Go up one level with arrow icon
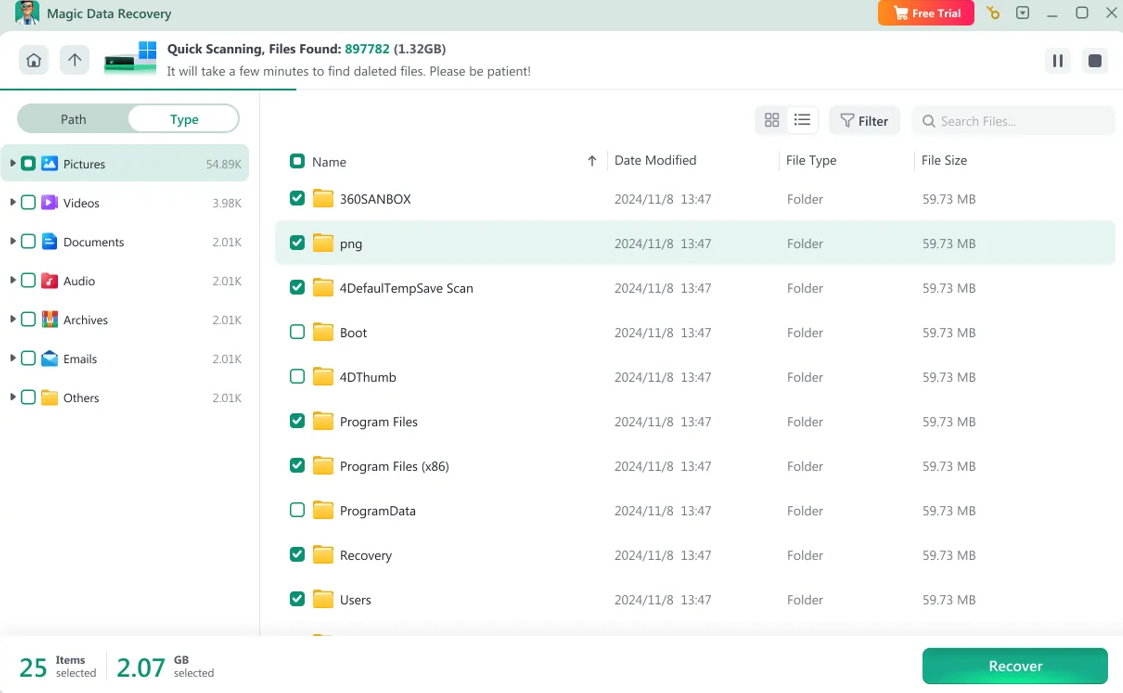The image size is (1123, 693). (75, 61)
